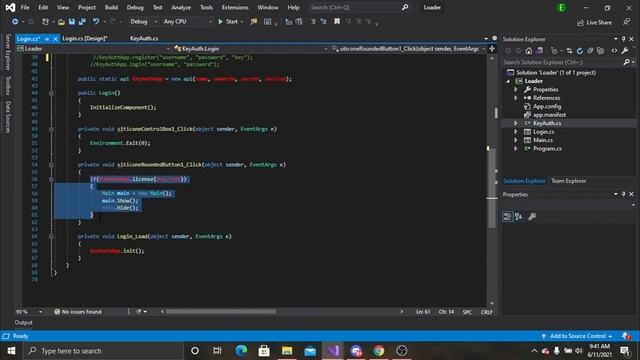Viewport: 640px width, 360px height.
Task: Click Add to Source Control
Action: 577,336
